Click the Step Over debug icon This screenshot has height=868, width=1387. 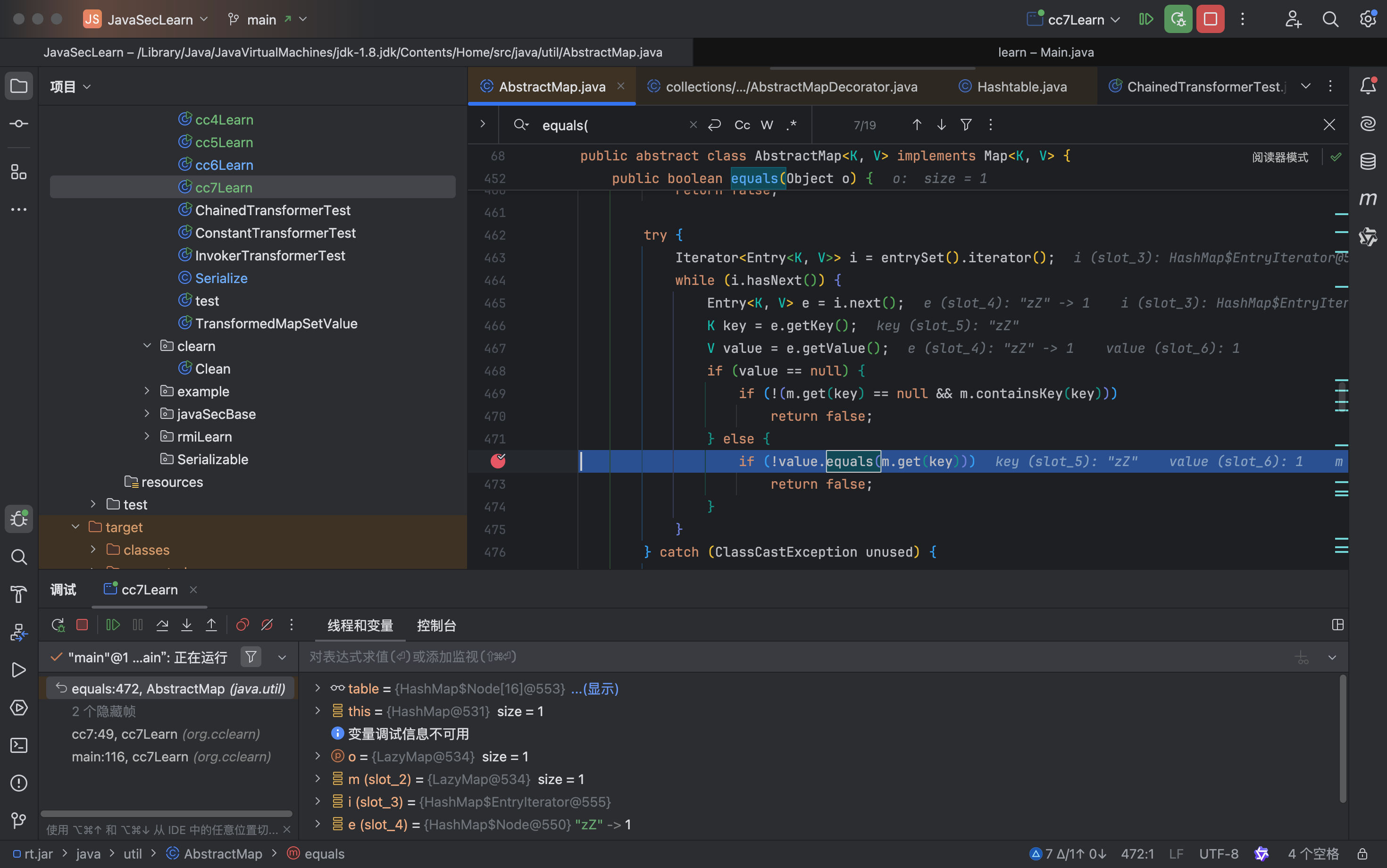(162, 625)
